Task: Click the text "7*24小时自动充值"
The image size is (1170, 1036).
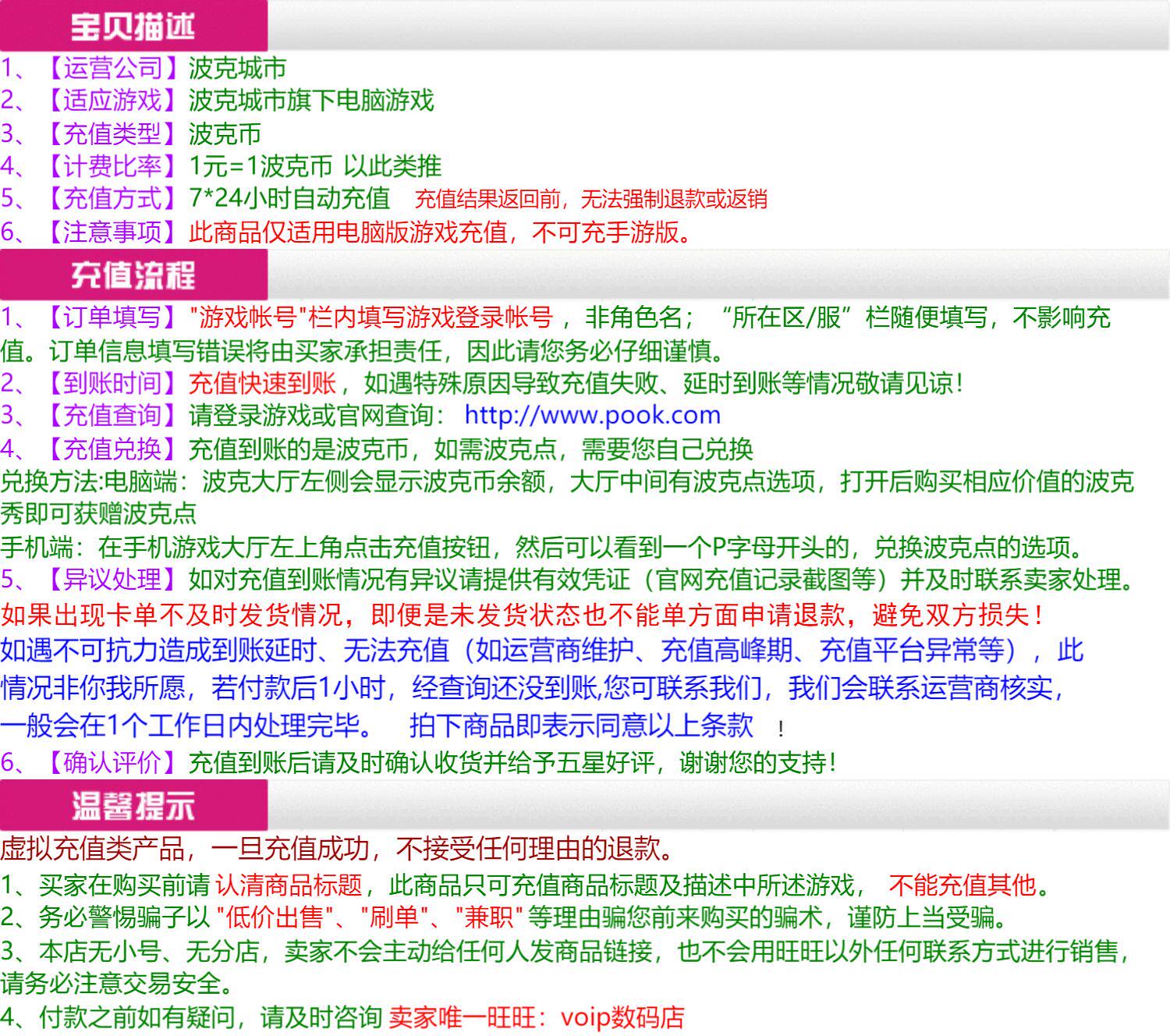Action: 289,198
